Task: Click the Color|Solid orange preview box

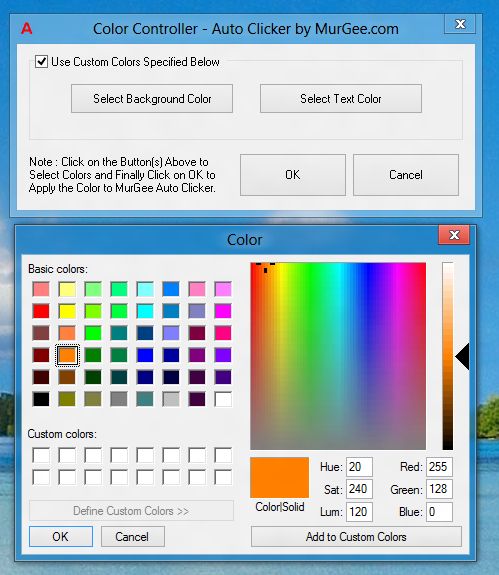Action: click(279, 477)
